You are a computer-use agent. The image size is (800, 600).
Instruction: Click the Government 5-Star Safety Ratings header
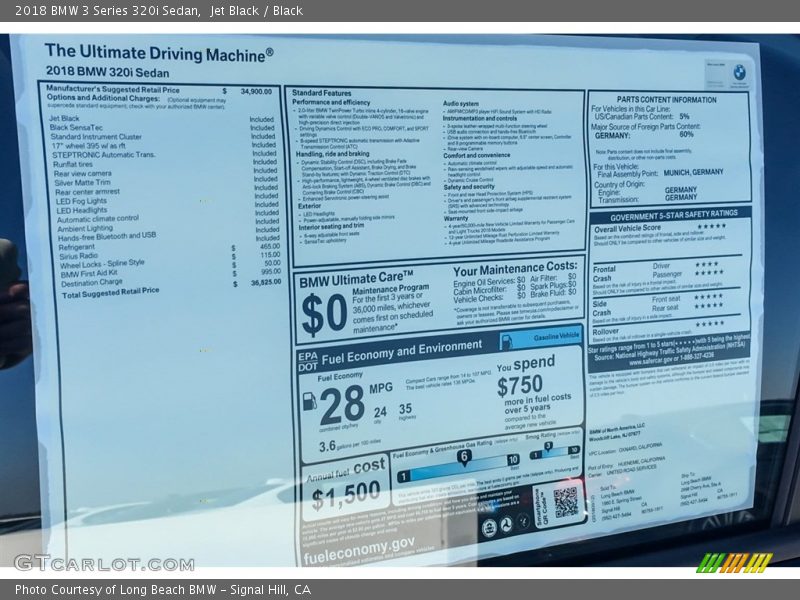[x=674, y=215]
